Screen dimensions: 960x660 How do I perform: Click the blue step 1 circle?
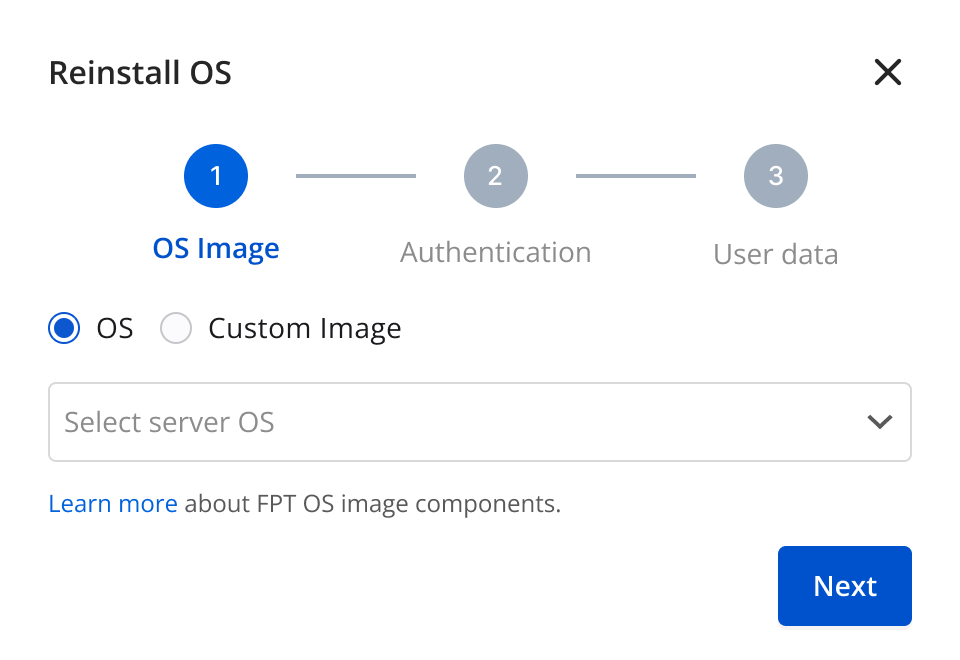coord(216,176)
